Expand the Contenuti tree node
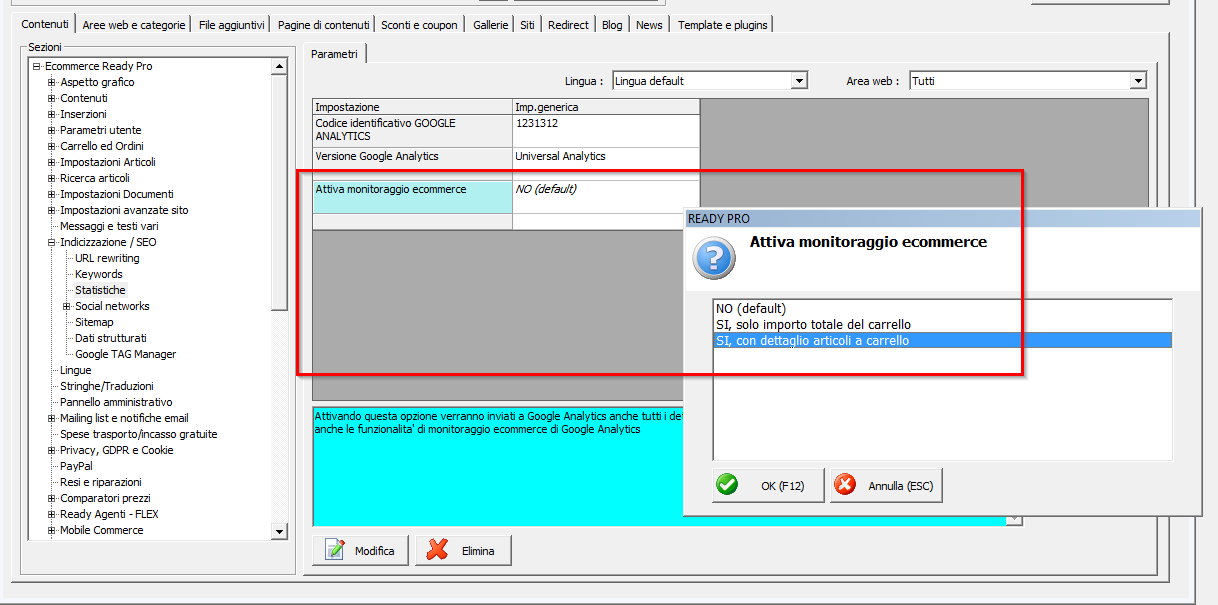Screen dimensions: 1218x605 [x=52, y=98]
